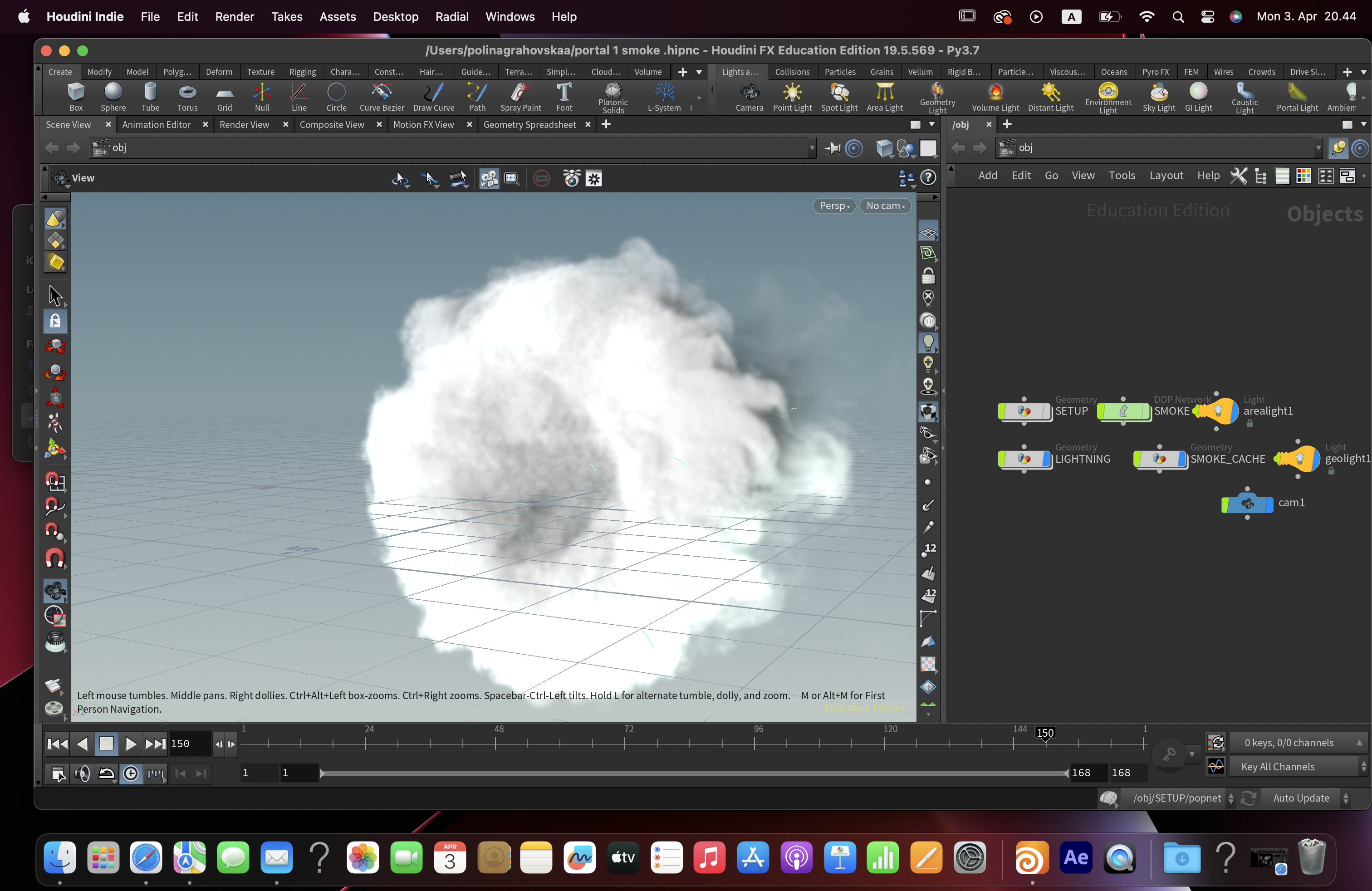The height and width of the screenshot is (891, 1372).
Task: Launch After Effects from the Dock
Action: (1076, 858)
